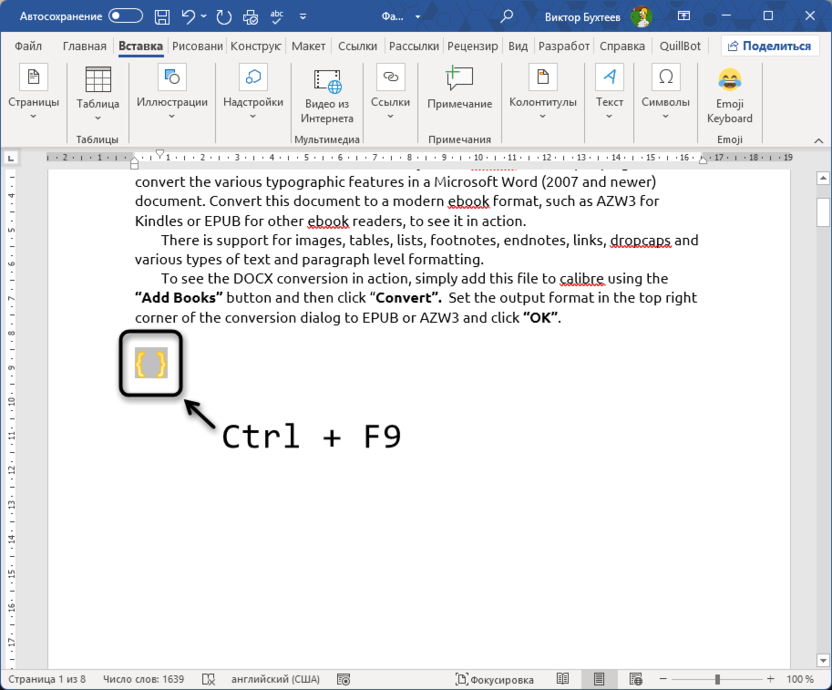Switch to read mode view in status bar
This screenshot has width=832, height=690.
(563, 679)
